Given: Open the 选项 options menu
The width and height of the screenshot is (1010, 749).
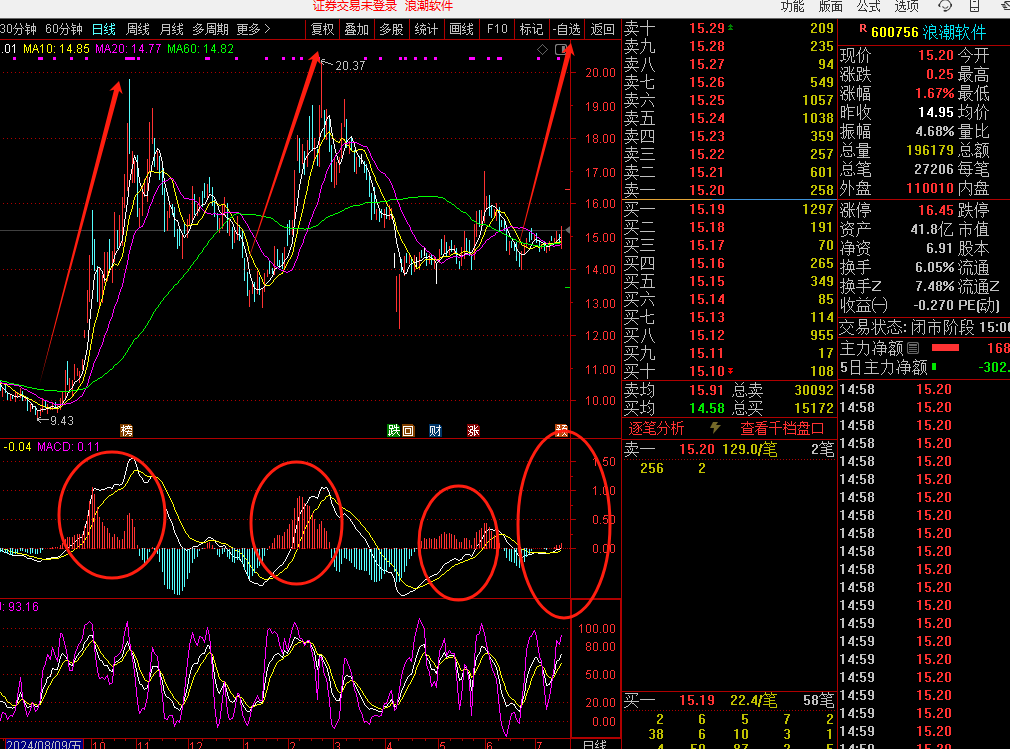Looking at the screenshot, I should 906,6.
